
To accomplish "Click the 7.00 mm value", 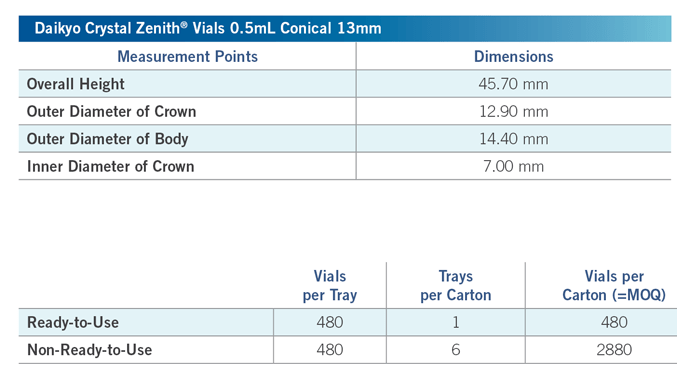I will (x=513, y=166).
